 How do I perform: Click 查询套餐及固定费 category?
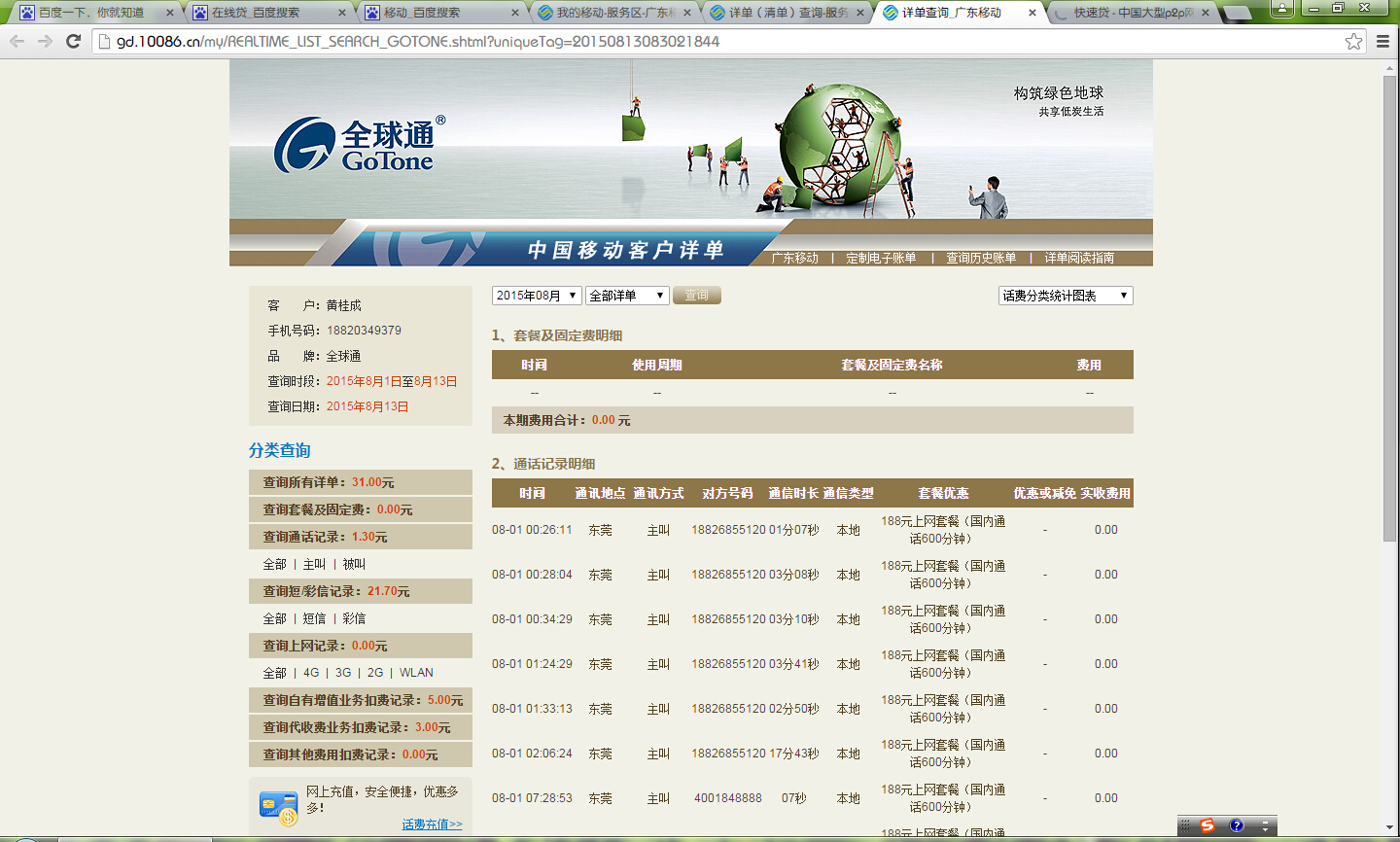pos(361,509)
